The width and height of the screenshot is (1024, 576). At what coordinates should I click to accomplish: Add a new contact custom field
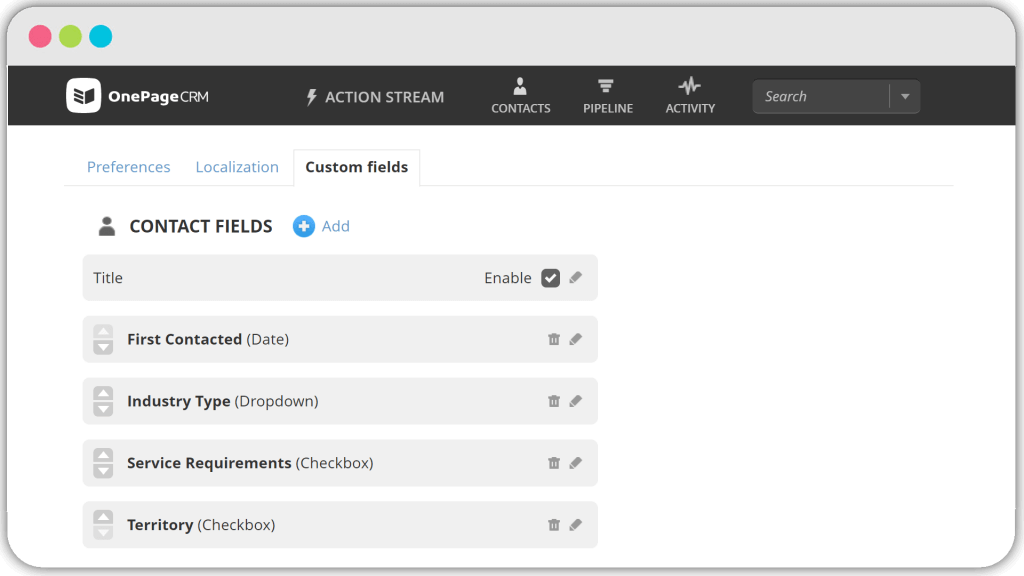pyautogui.click(x=320, y=226)
